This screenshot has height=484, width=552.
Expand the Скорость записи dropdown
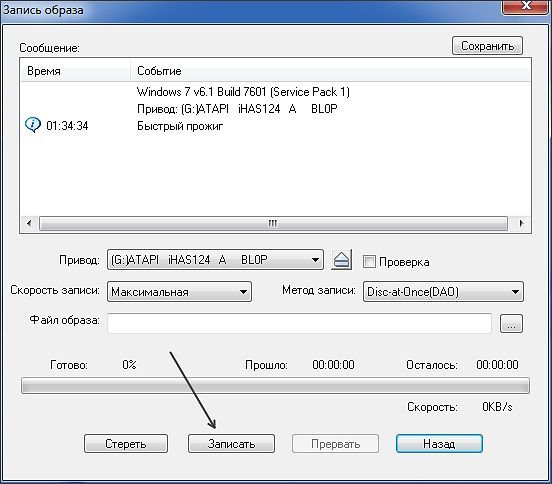(x=179, y=292)
